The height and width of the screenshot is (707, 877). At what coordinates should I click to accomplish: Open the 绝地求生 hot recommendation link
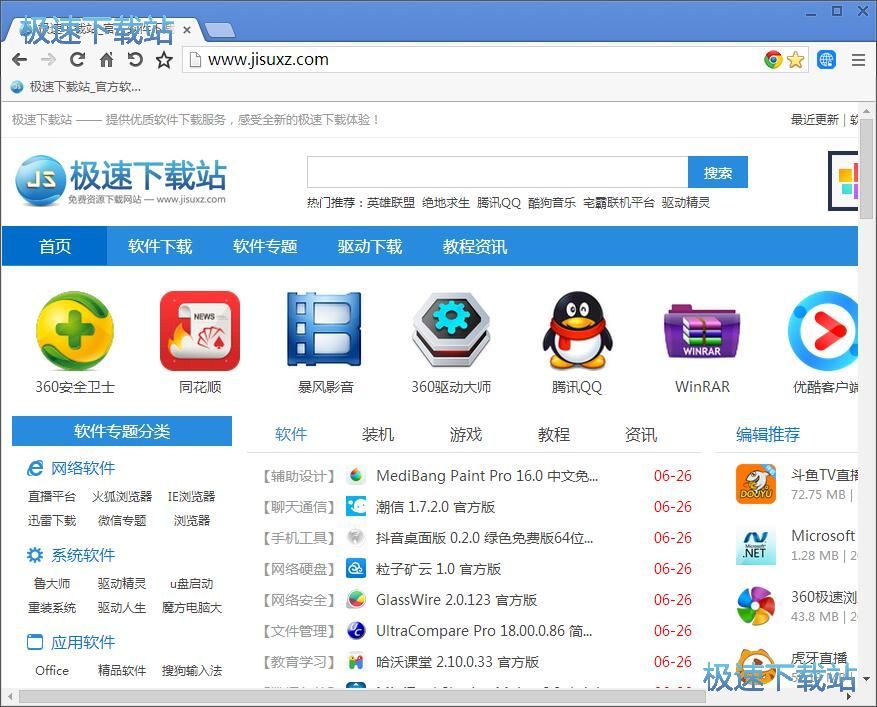[x=446, y=202]
